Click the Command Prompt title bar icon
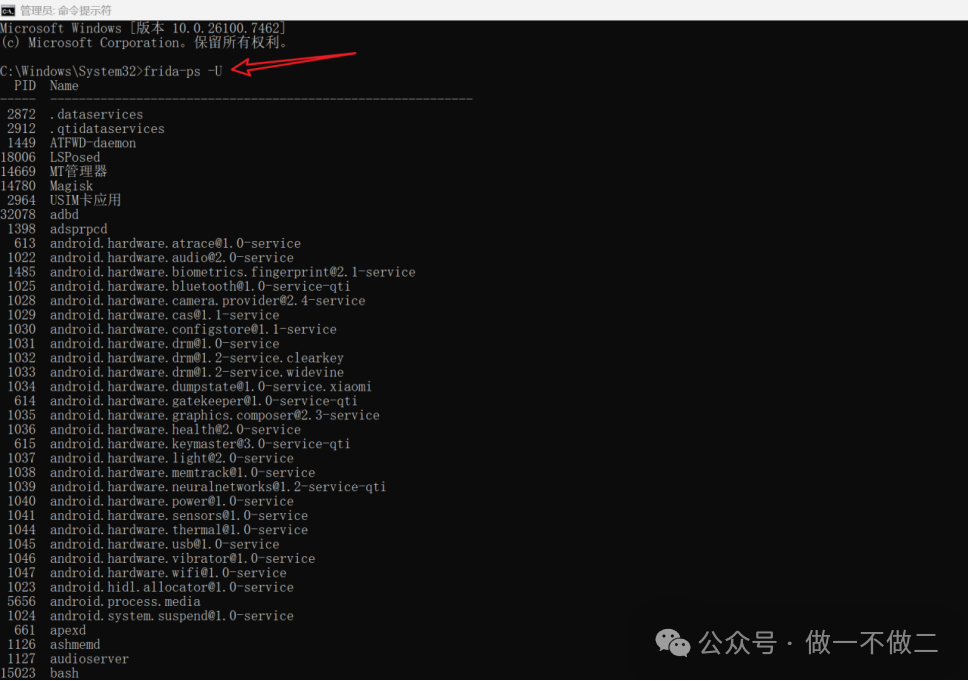Image resolution: width=969 pixels, height=681 pixels. point(7,10)
